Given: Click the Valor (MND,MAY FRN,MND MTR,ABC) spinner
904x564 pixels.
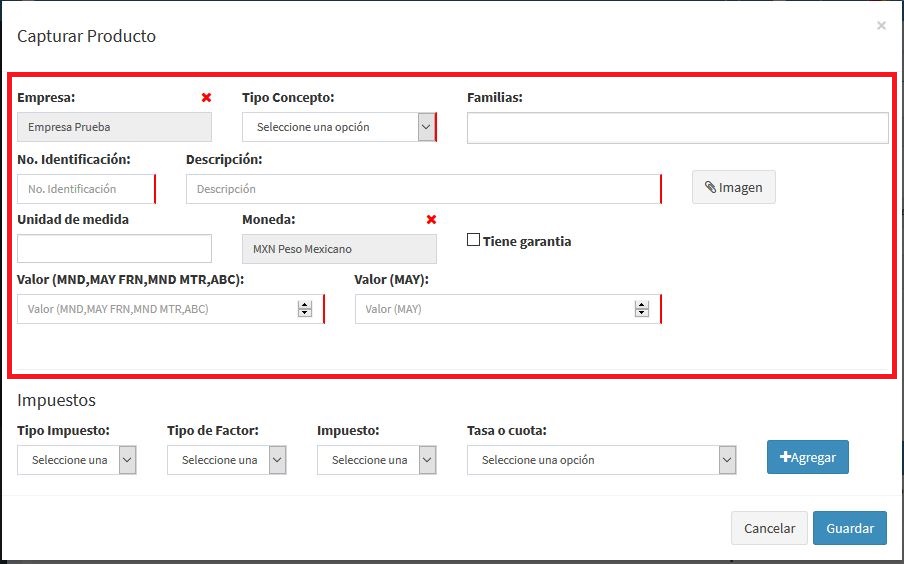Looking at the screenshot, I should (304, 309).
